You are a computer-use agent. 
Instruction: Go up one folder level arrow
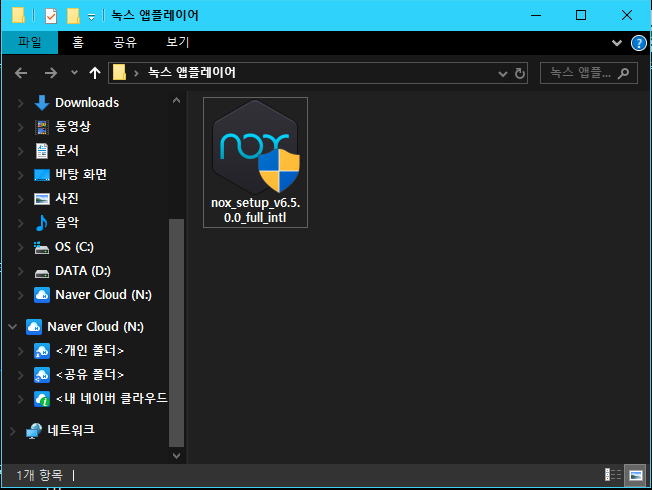click(x=95, y=73)
